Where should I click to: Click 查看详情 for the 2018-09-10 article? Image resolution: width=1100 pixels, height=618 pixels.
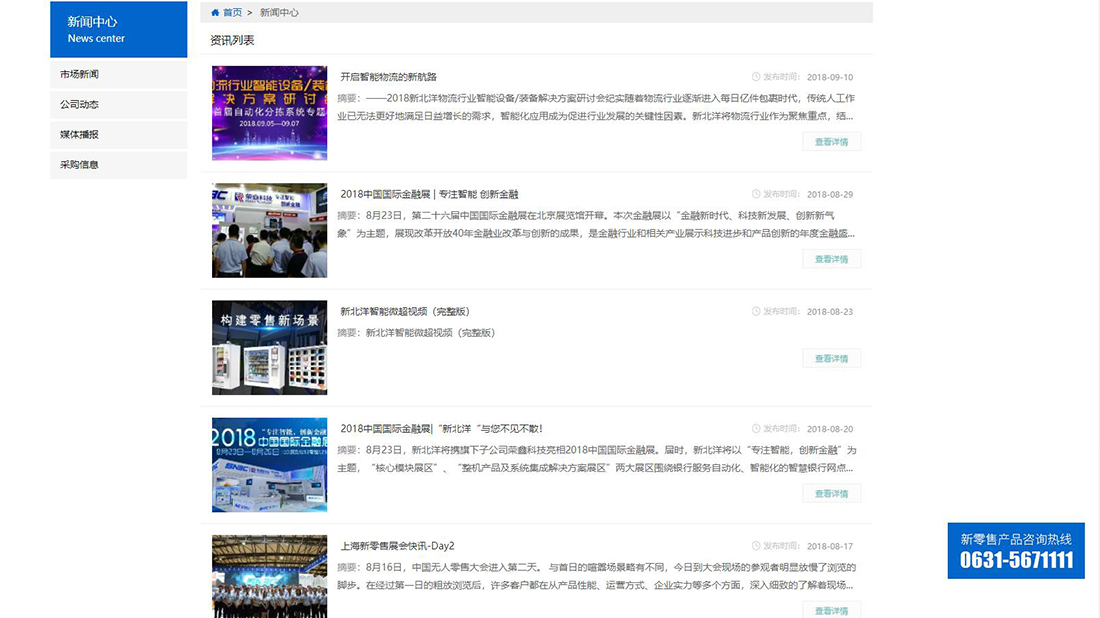click(831, 142)
